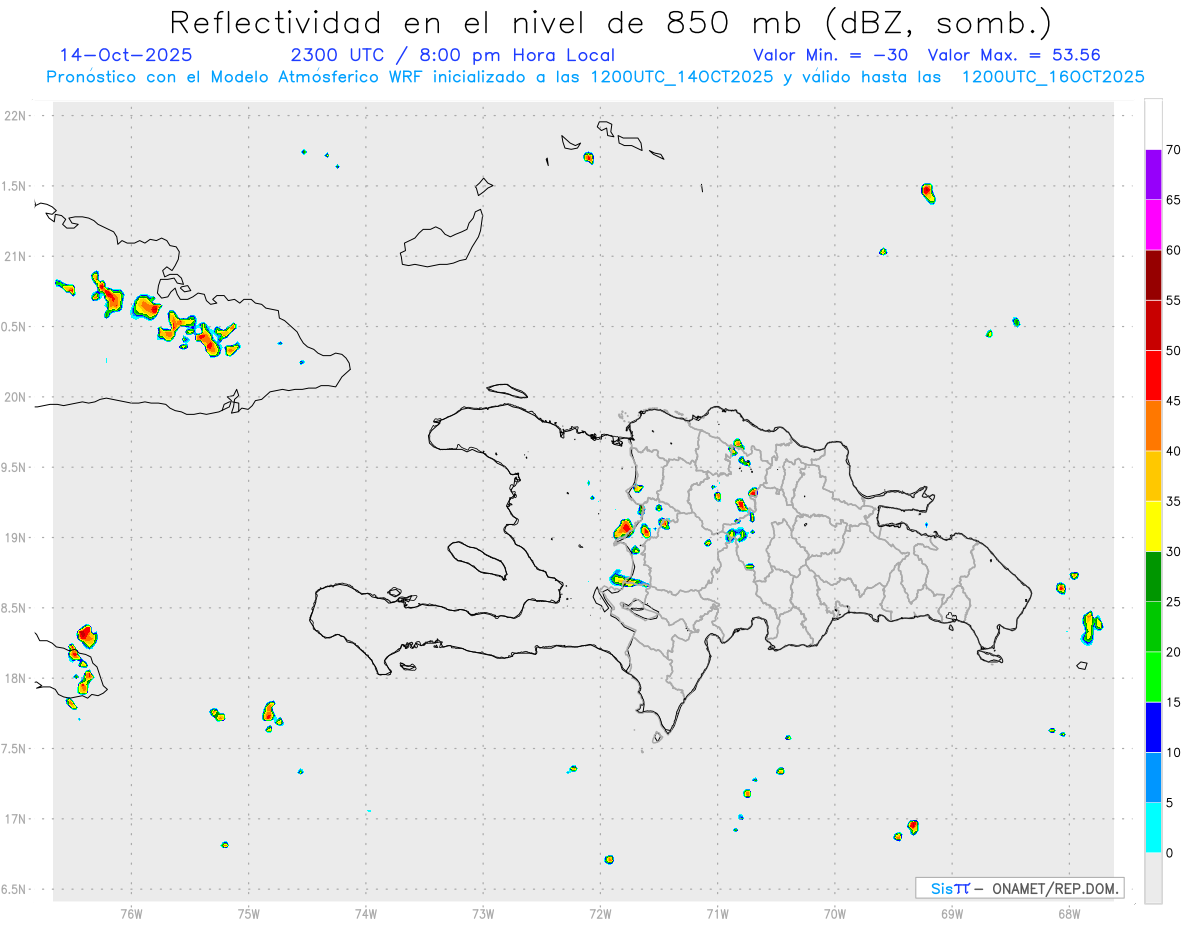Viewport: 1200px width, 927px height.
Task: Pick the dark blue 10-15 dBZ colorbar segment
Action: (x=1153, y=727)
